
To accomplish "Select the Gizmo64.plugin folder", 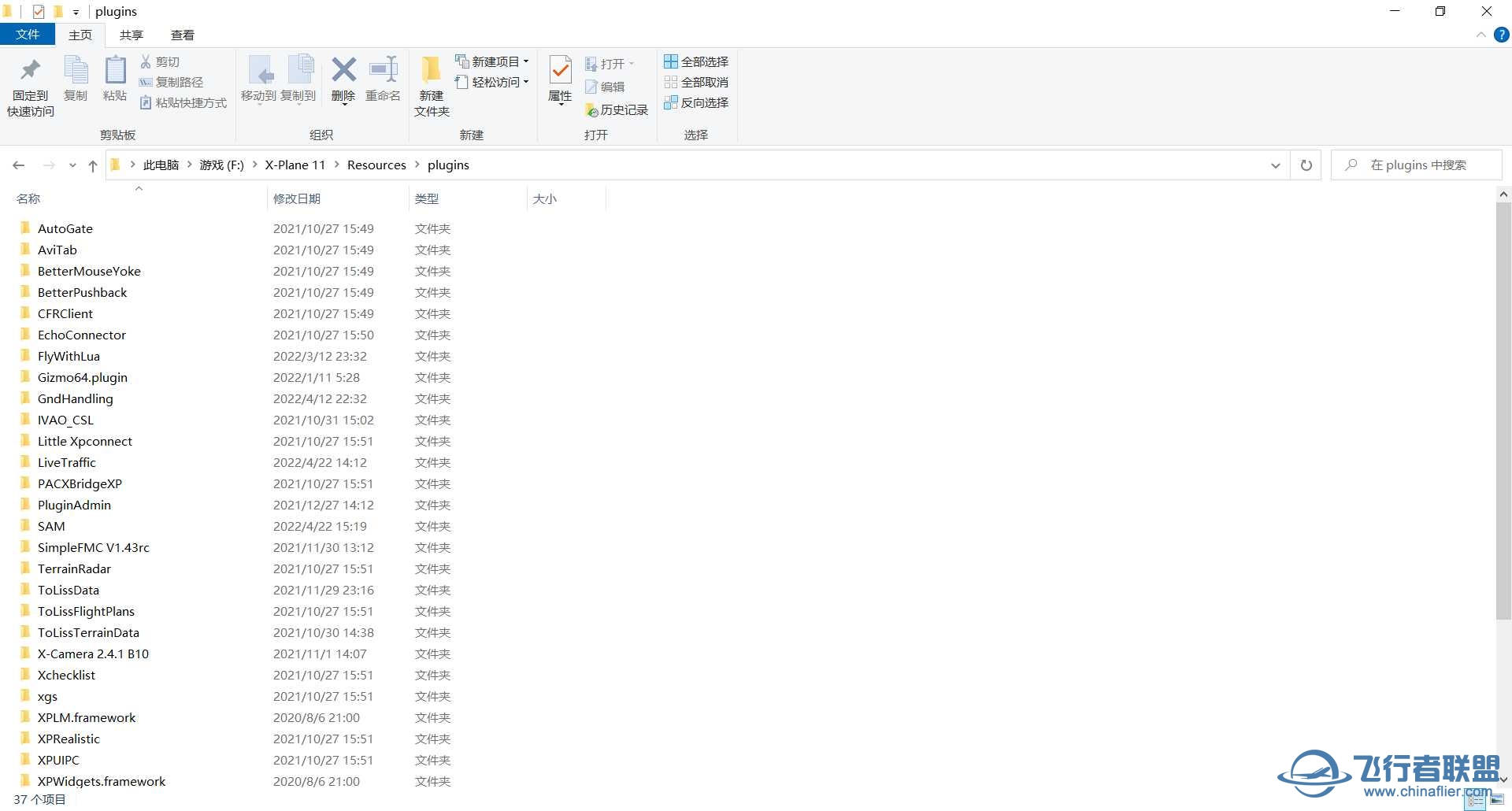I will point(83,377).
